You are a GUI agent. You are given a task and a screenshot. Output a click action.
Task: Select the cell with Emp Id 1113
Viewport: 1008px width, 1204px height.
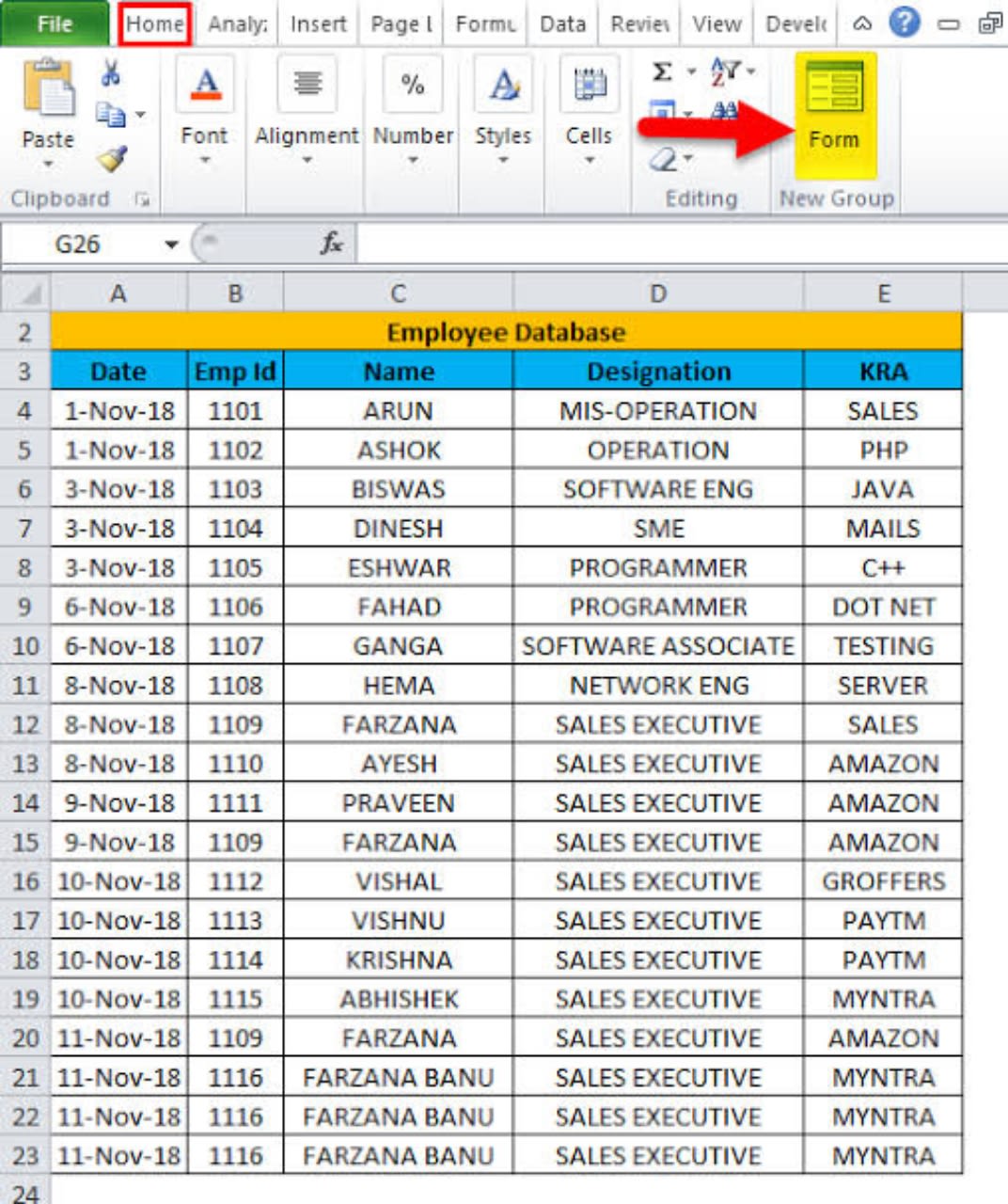point(235,921)
